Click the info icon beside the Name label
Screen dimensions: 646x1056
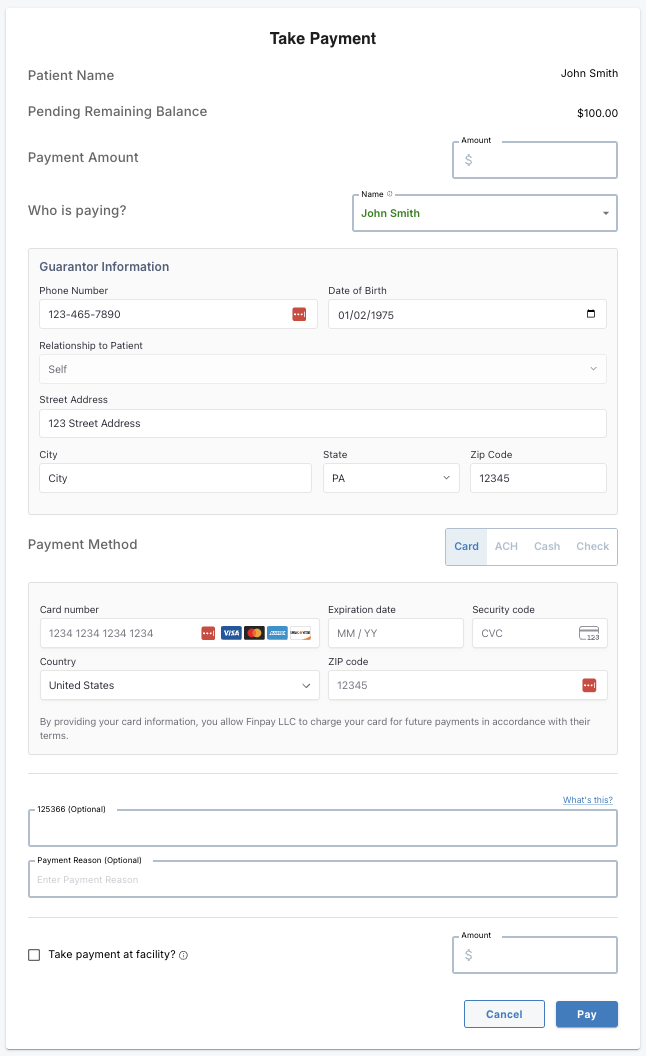click(x=389, y=194)
